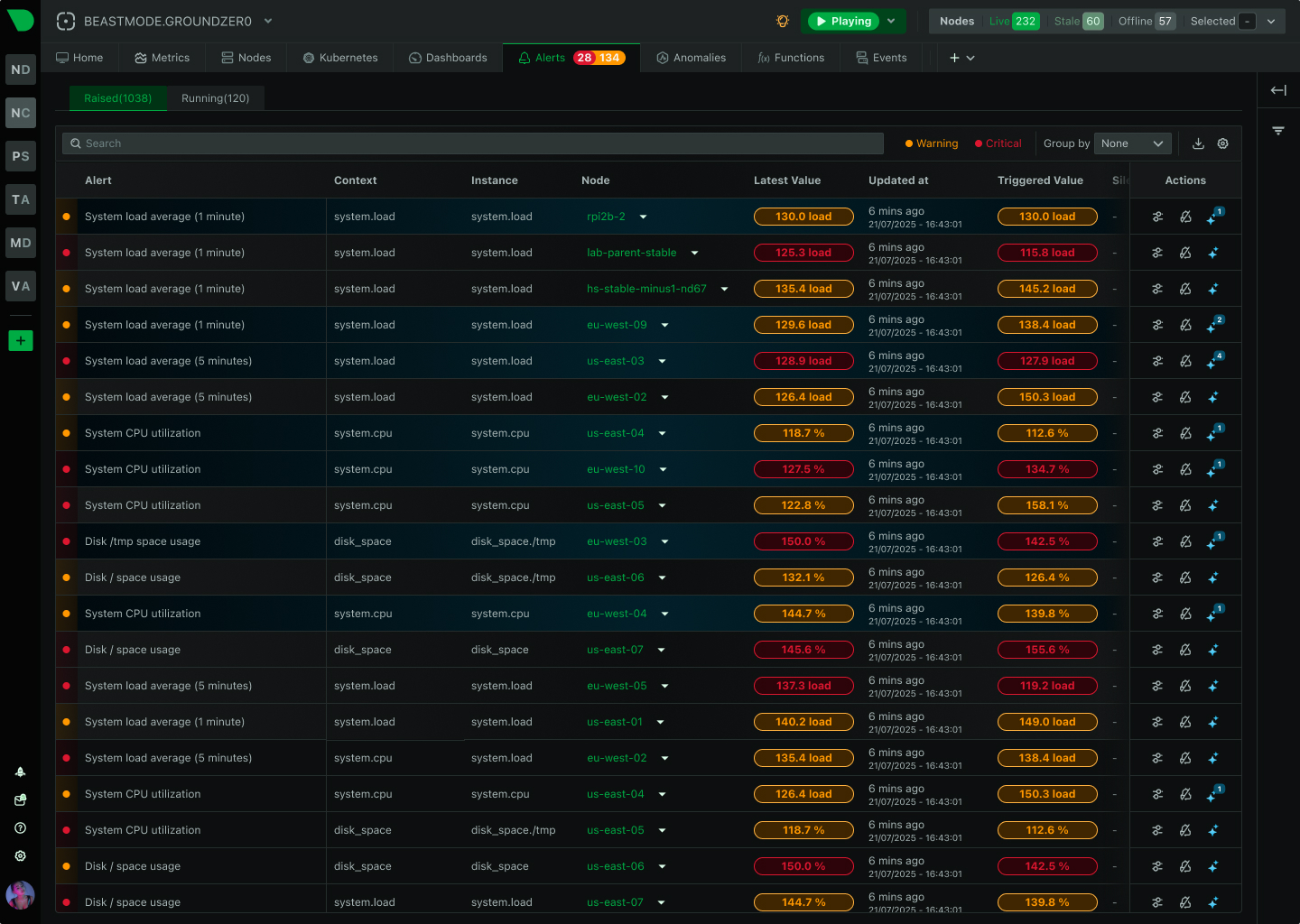This screenshot has width=1300, height=924.
Task: Expand the hs-stable-minus1-nd67 node dropdown
Action: tap(724, 289)
